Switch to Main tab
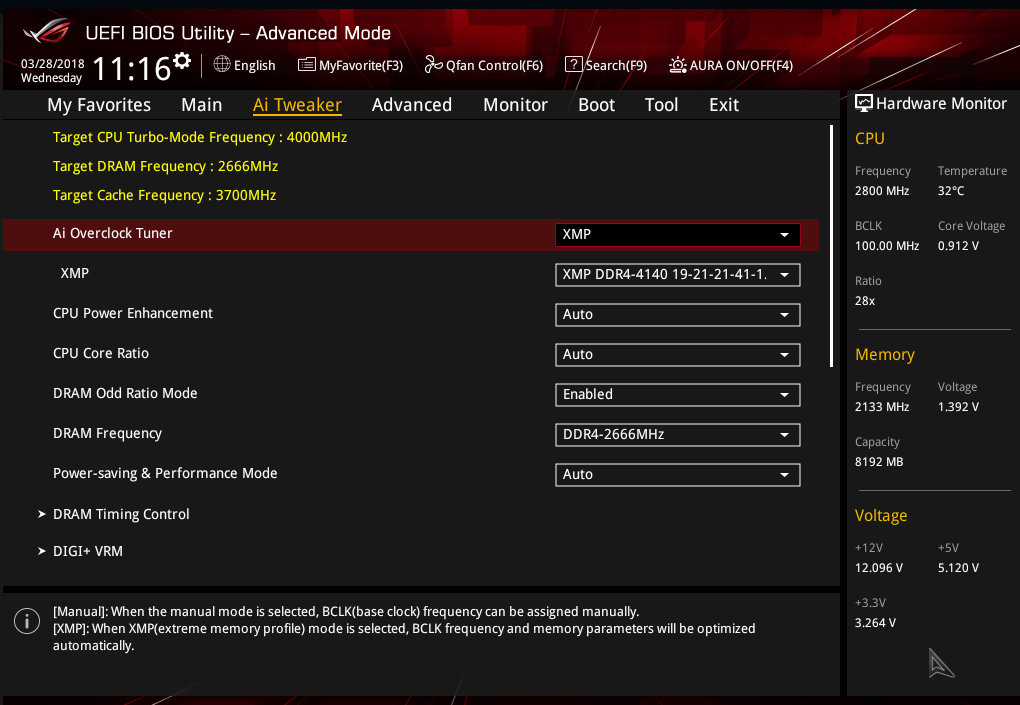 coord(202,105)
